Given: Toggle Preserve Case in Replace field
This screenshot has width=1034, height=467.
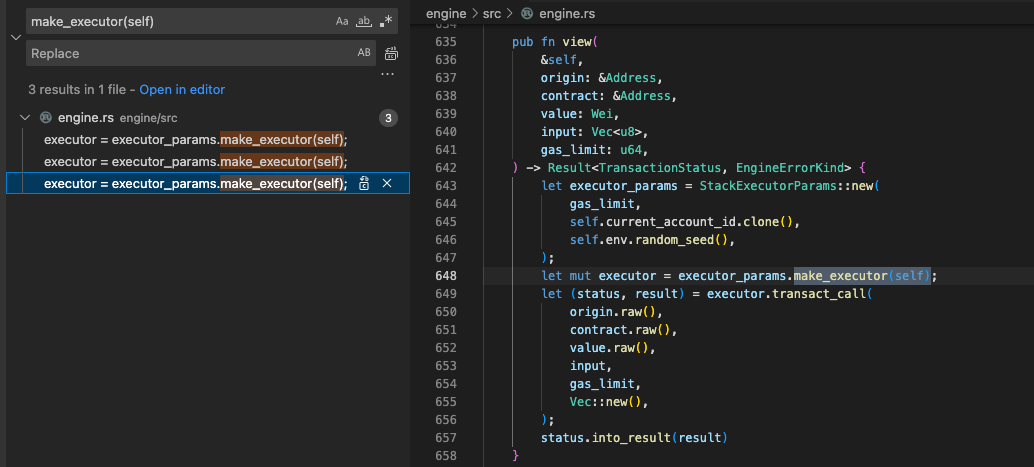Looking at the screenshot, I should [364, 53].
